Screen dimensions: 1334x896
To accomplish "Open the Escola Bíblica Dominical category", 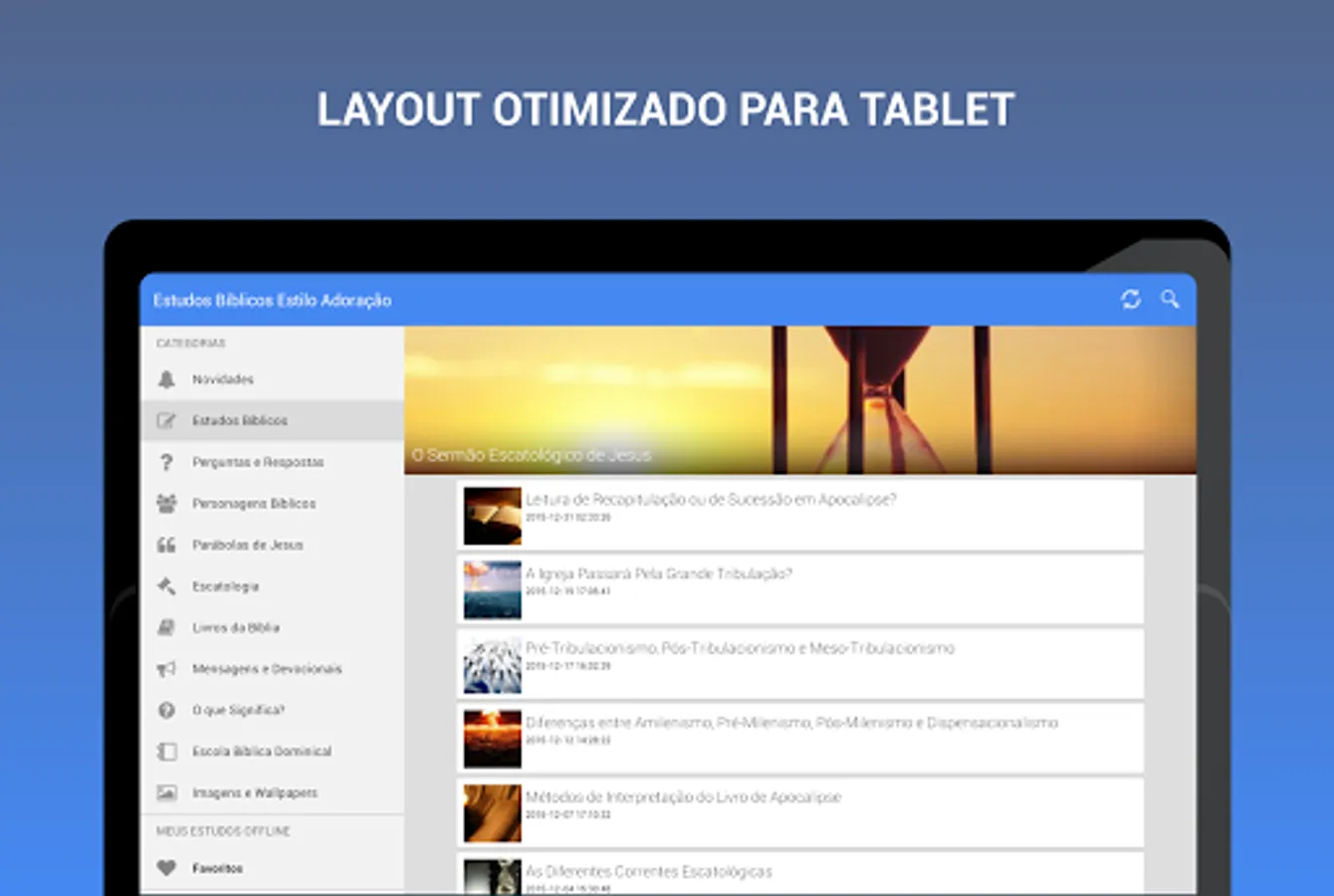I will pos(261,752).
